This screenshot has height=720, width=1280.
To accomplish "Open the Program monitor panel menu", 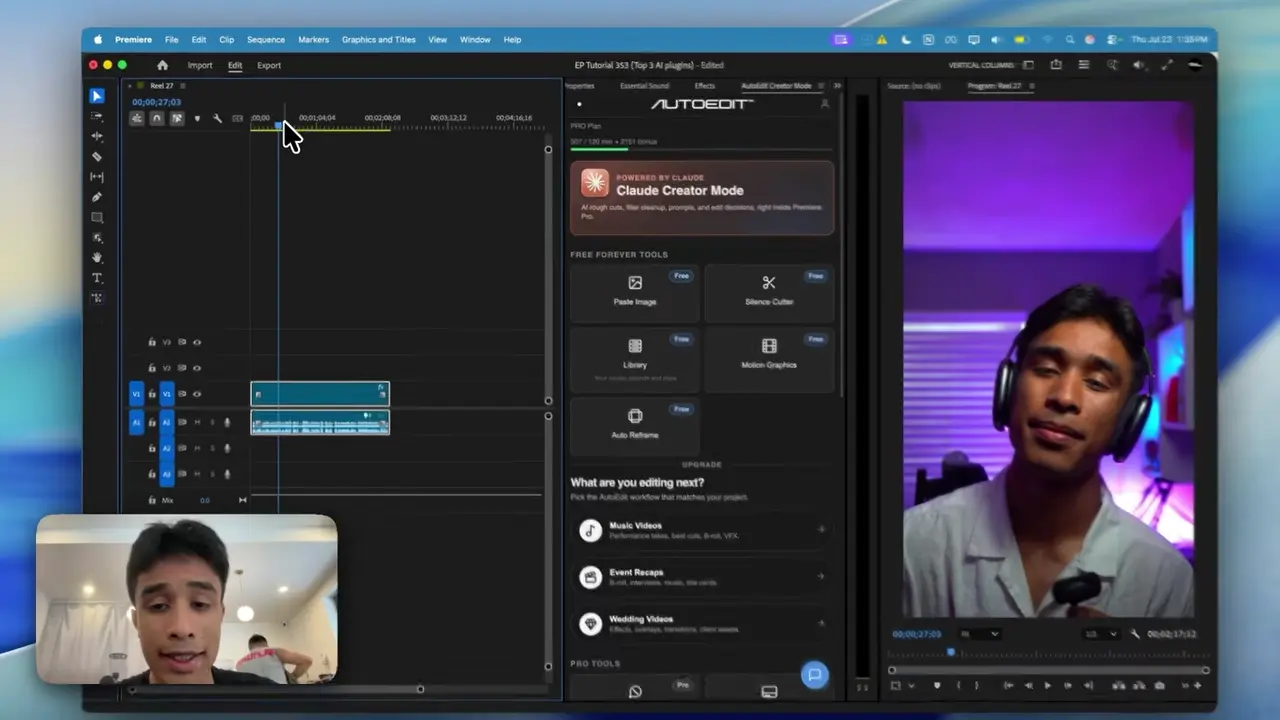I will pos(1031,86).
